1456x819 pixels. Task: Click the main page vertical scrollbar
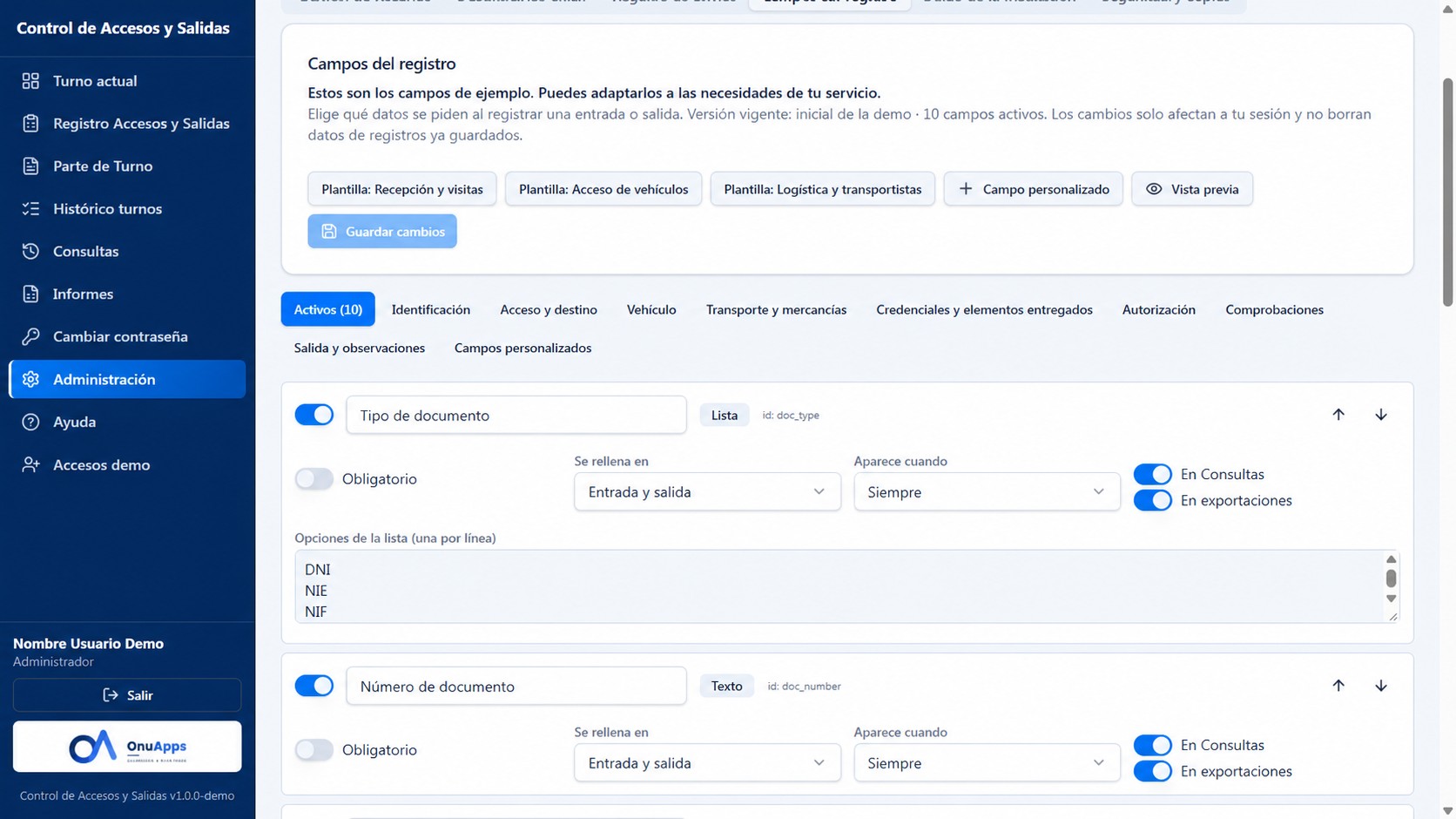click(1448, 192)
